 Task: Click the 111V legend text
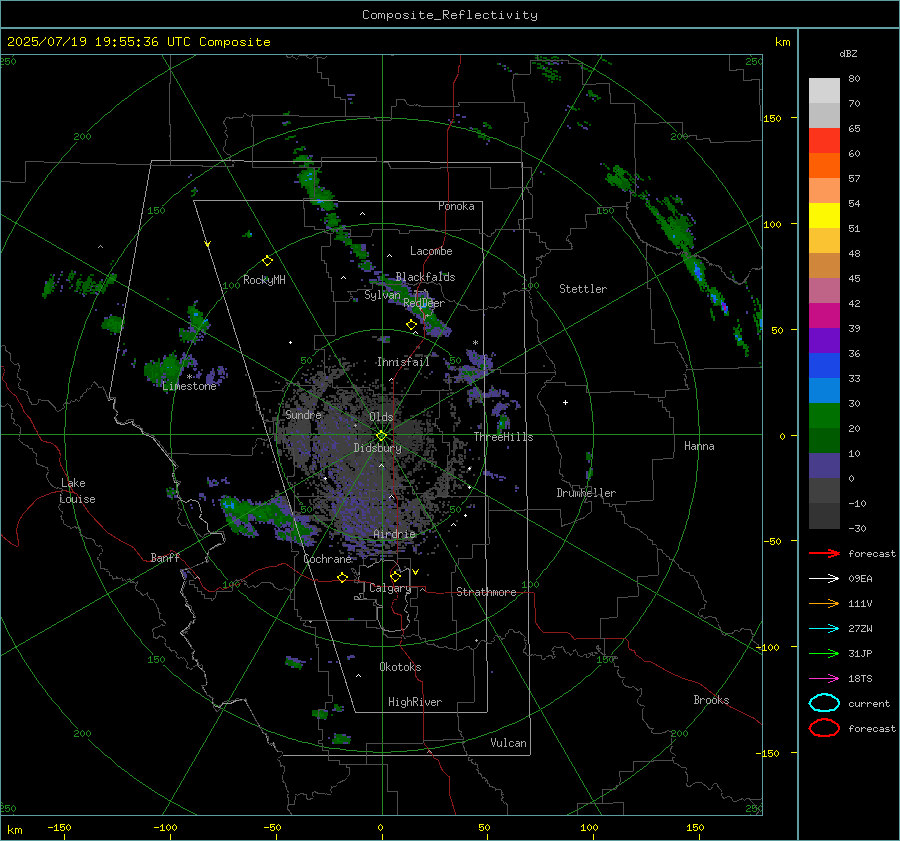860,604
